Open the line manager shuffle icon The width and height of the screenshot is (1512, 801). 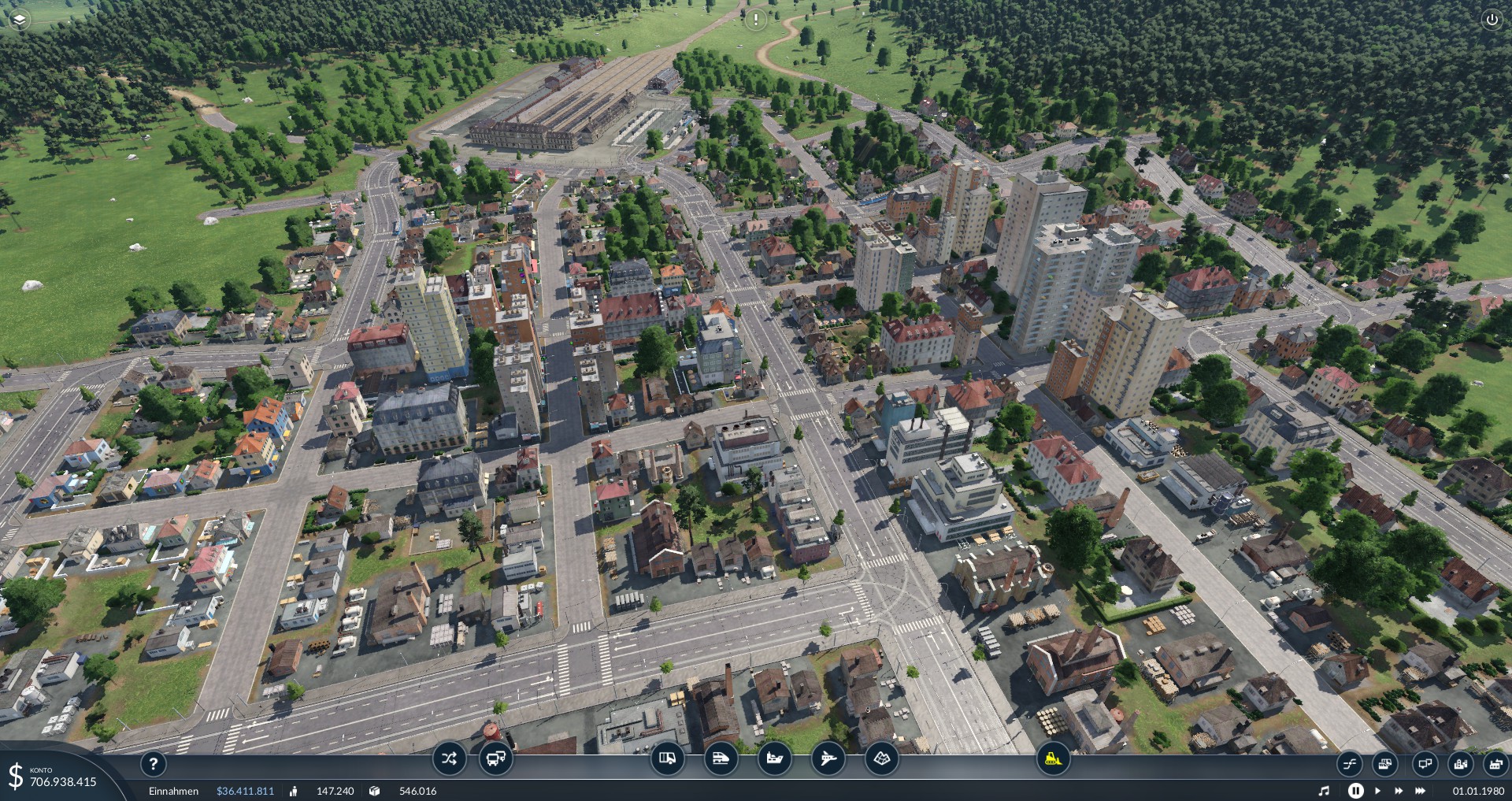click(449, 759)
